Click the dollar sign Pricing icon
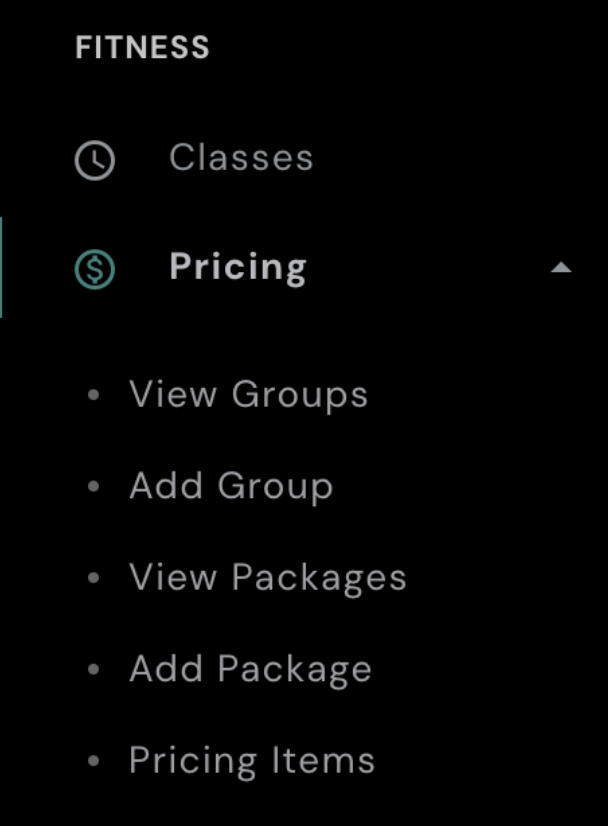 click(x=95, y=269)
